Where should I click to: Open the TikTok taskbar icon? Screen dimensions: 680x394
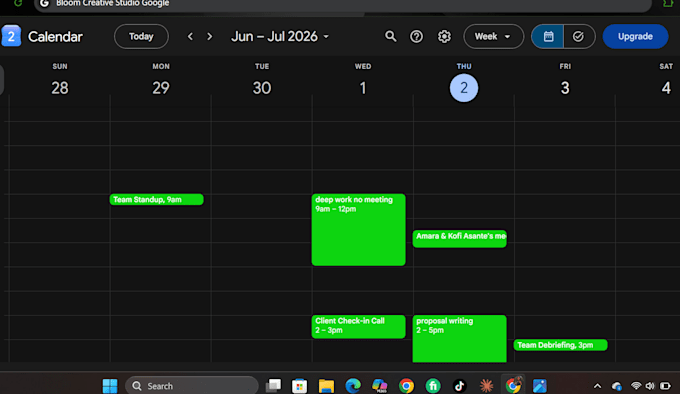(459, 385)
